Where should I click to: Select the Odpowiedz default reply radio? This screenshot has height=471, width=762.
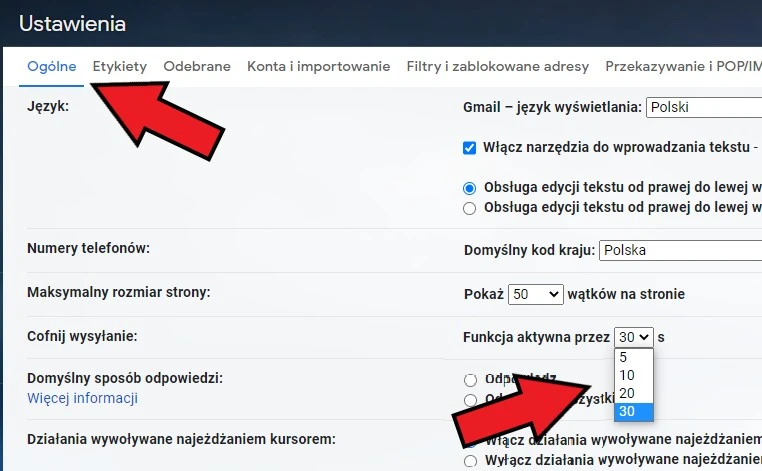tap(470, 380)
